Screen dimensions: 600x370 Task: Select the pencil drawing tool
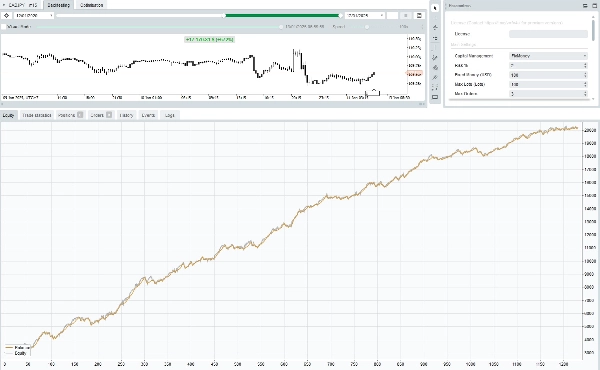coord(435,57)
